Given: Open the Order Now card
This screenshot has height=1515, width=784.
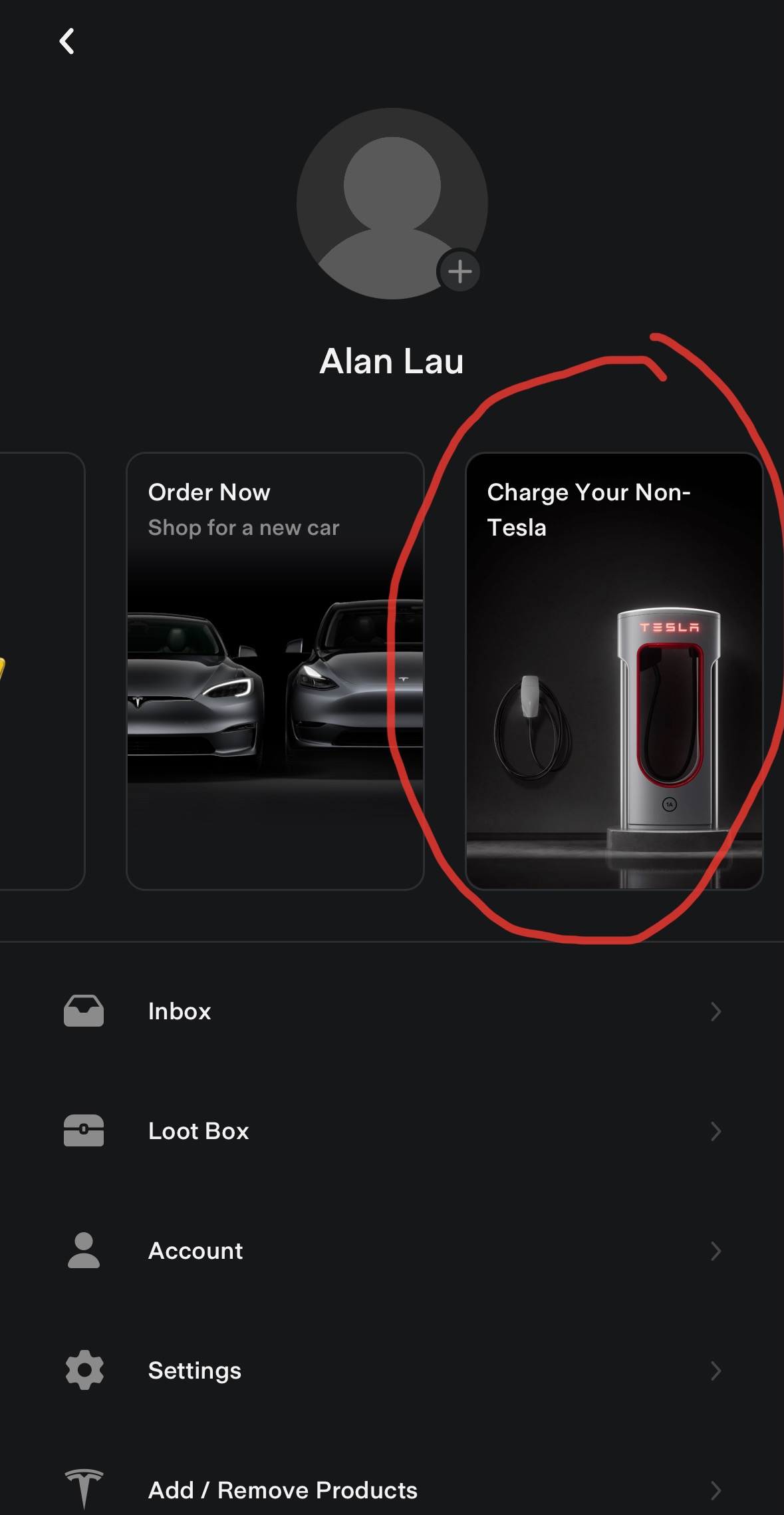Looking at the screenshot, I should 275,671.
